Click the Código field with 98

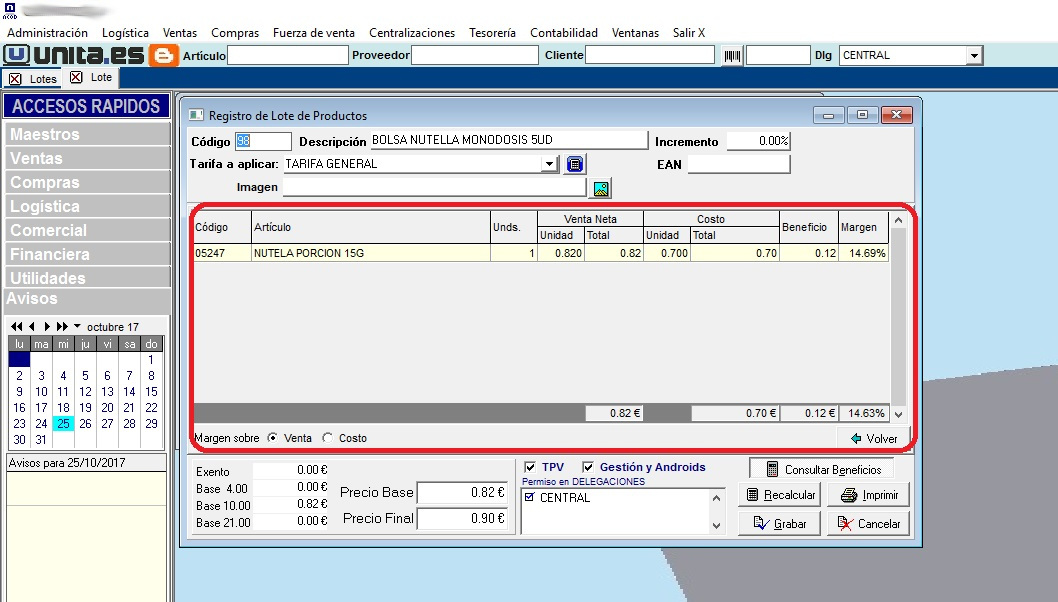coord(263,141)
